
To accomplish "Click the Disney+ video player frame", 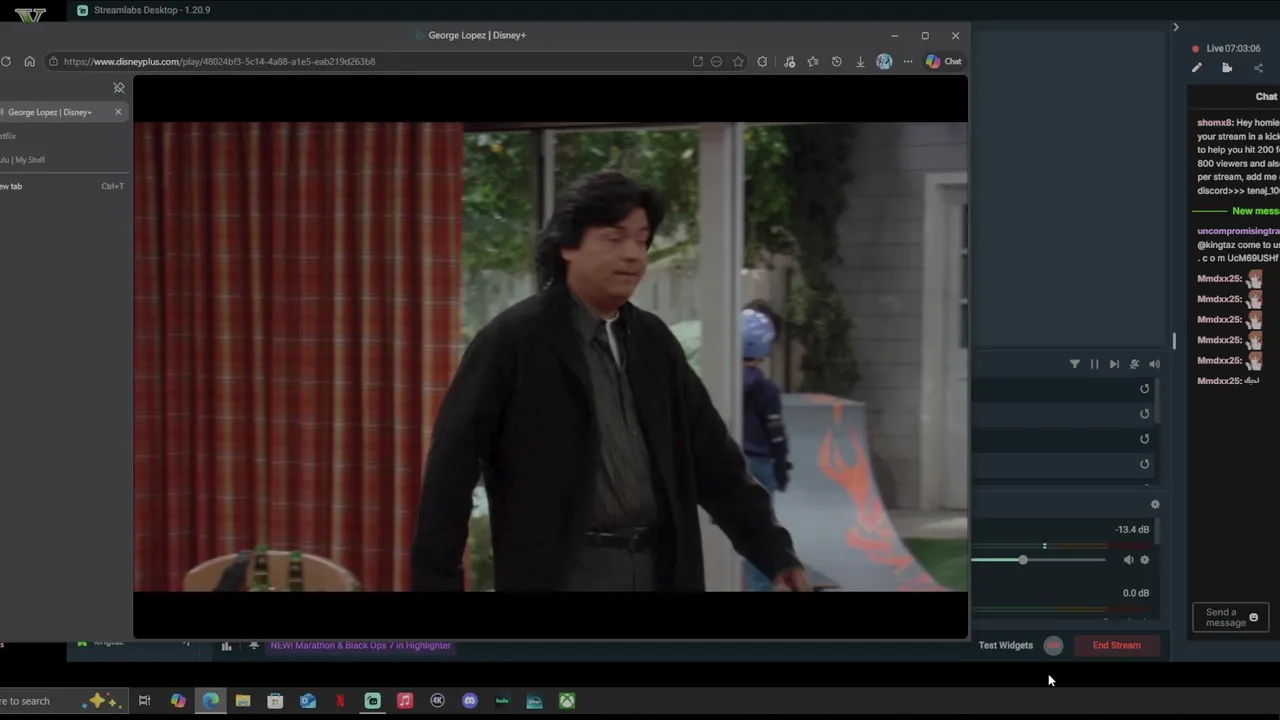I will pos(550,357).
